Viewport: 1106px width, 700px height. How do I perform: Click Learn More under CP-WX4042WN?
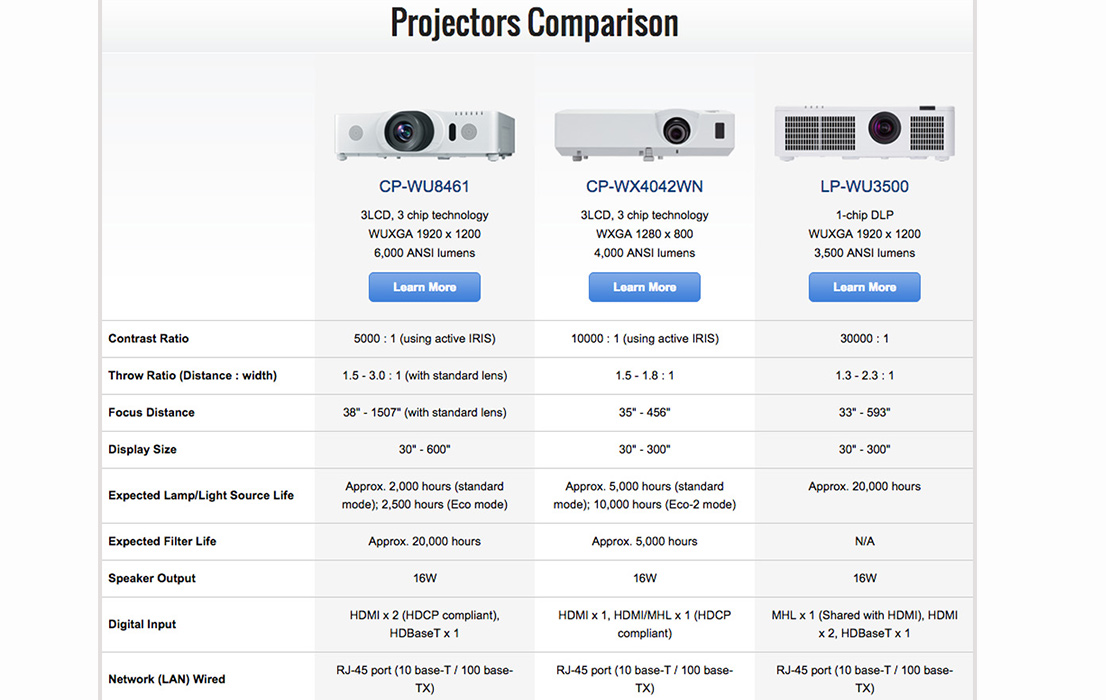coord(645,287)
